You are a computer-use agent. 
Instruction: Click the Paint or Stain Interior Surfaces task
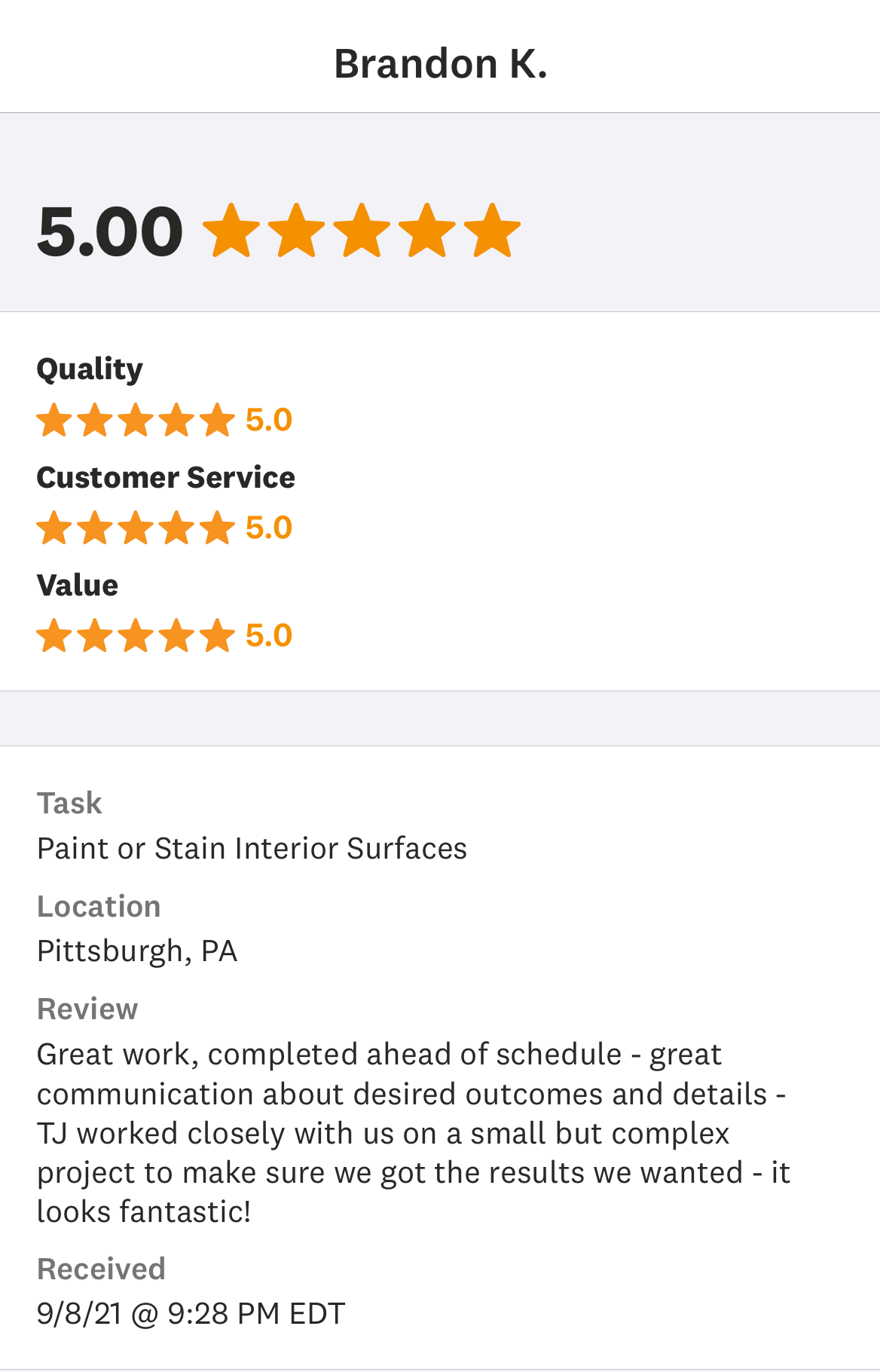coord(252,849)
